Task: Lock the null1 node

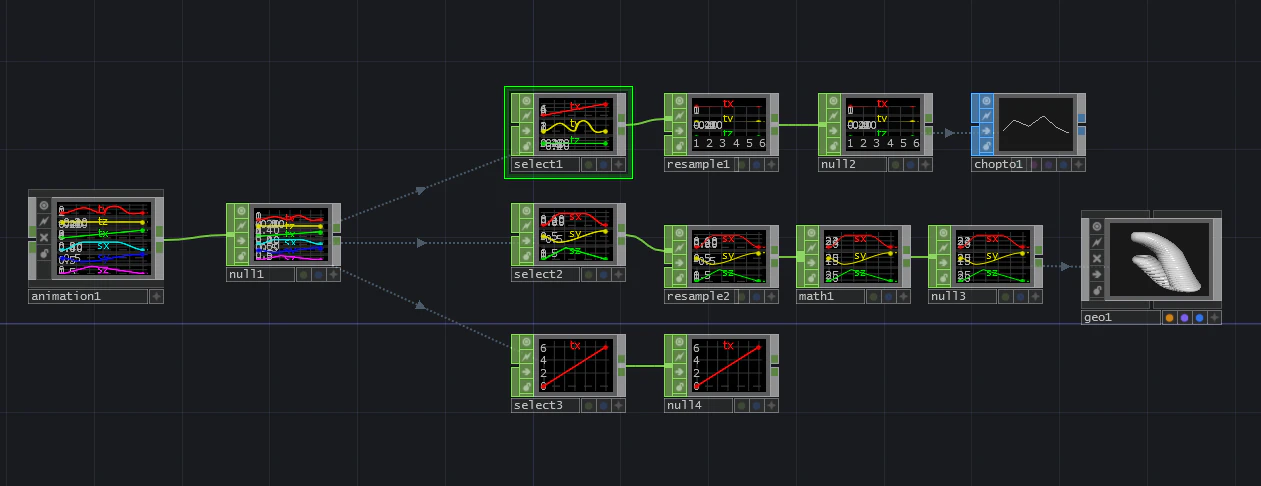Action: click(x=242, y=256)
